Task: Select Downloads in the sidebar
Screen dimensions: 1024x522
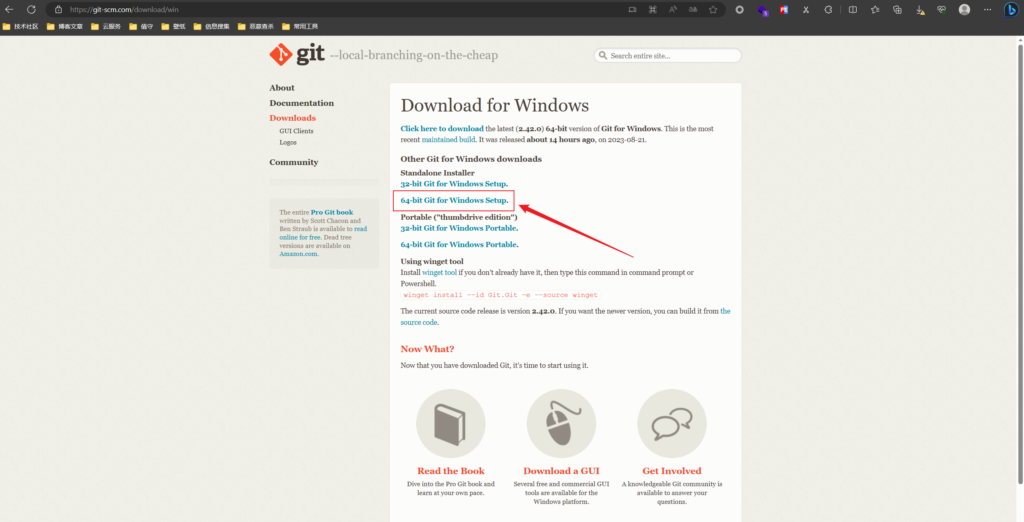Action: pyautogui.click(x=292, y=118)
